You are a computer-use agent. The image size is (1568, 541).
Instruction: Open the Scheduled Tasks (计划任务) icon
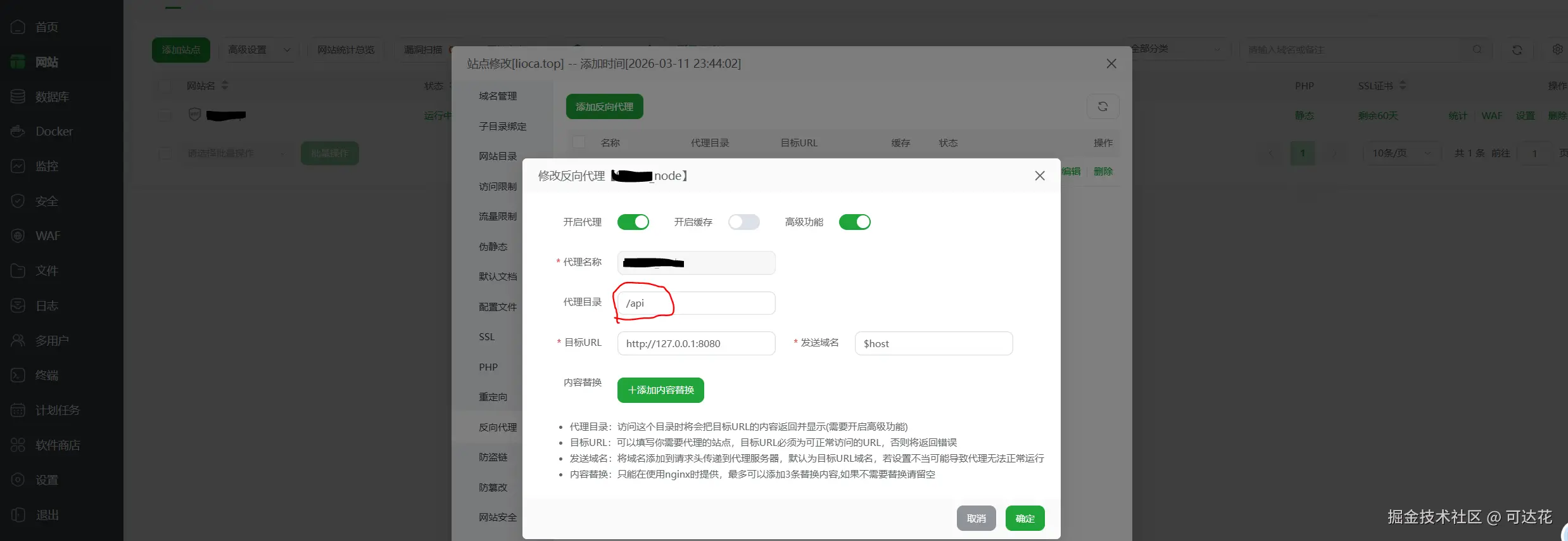point(18,411)
